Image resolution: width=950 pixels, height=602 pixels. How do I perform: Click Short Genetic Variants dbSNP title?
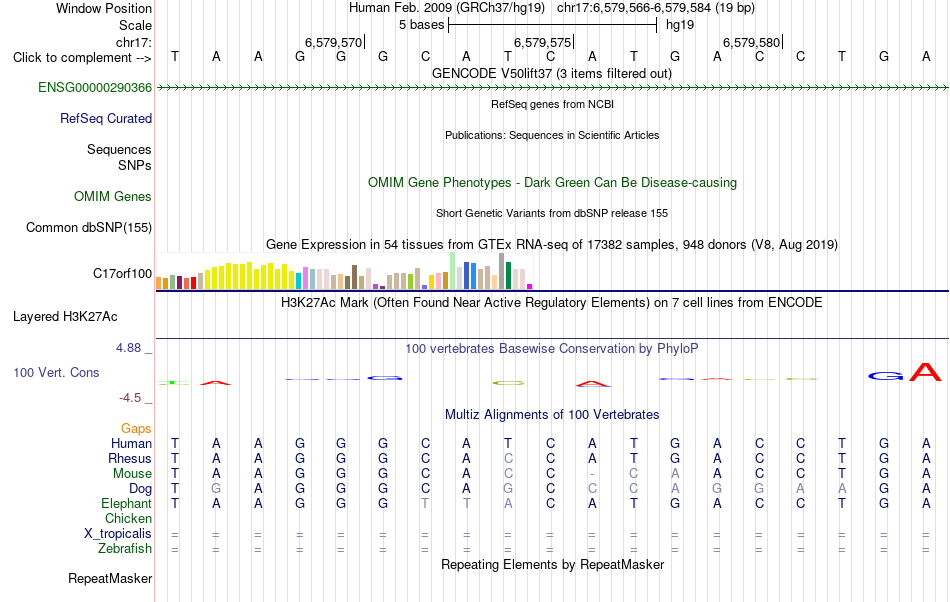552,213
